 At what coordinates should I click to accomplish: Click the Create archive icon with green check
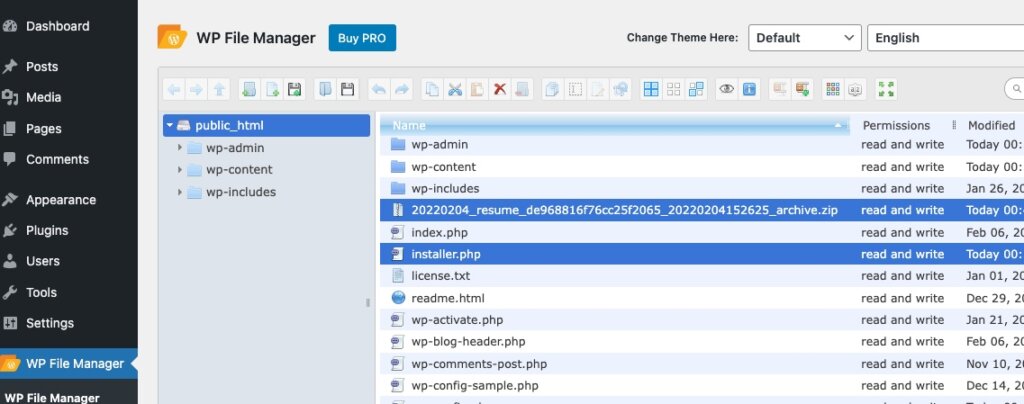click(803, 89)
